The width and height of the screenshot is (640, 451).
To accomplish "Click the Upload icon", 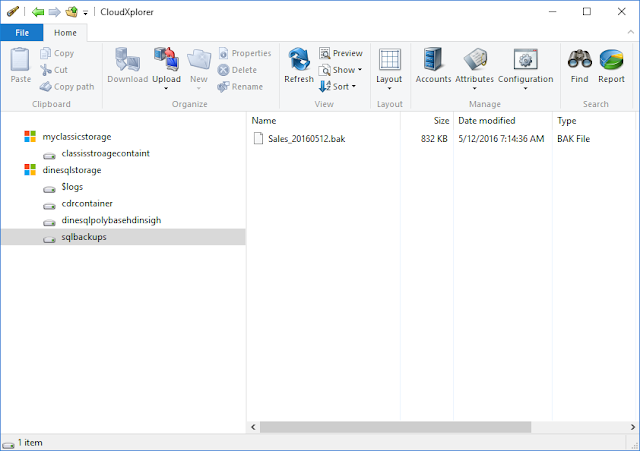I will [x=166, y=60].
